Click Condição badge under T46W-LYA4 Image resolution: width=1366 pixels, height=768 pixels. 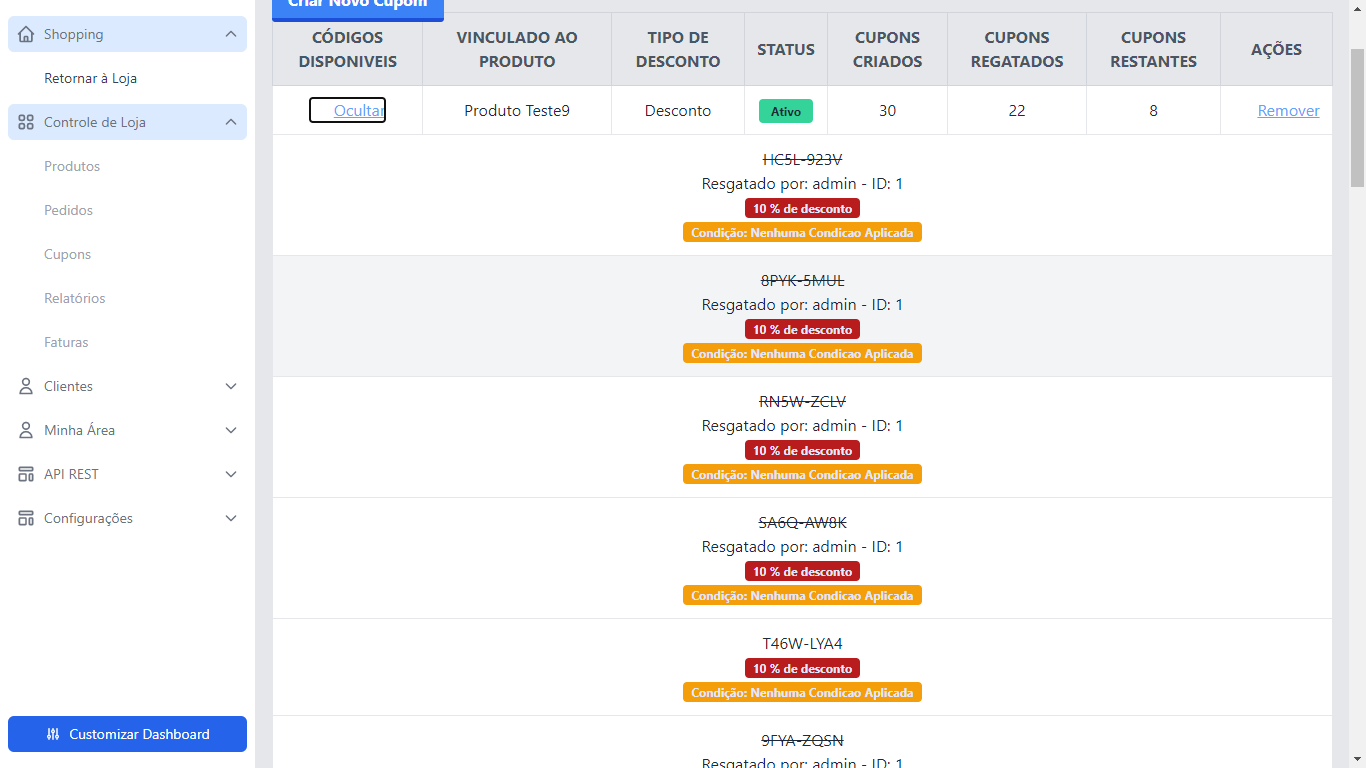coord(802,692)
